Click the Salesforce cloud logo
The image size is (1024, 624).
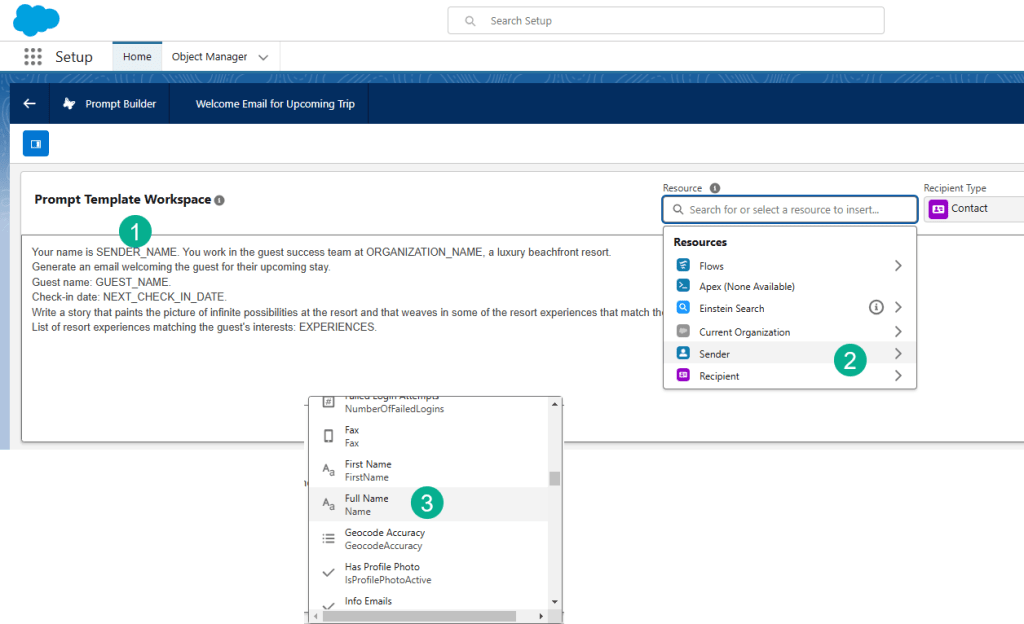[36, 20]
